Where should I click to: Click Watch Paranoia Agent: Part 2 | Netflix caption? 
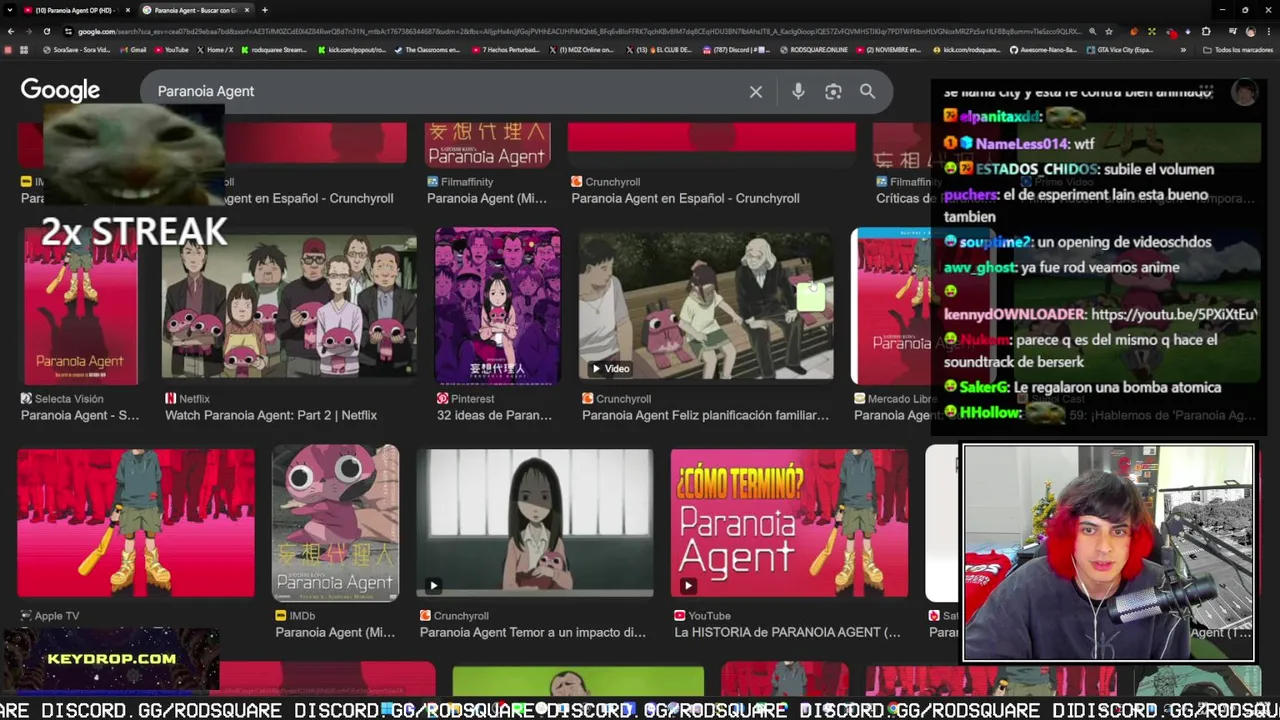click(x=271, y=415)
